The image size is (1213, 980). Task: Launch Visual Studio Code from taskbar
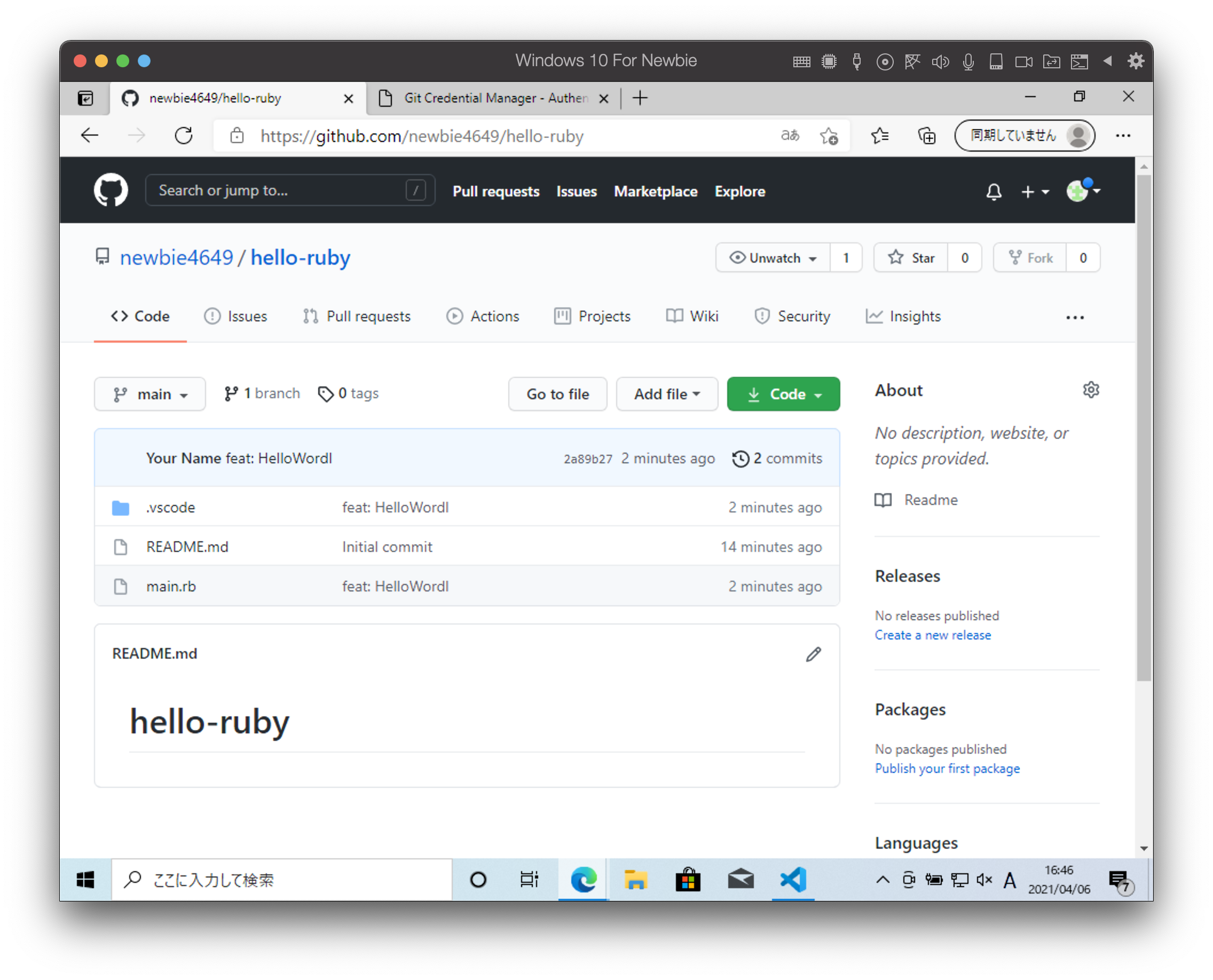[x=793, y=879]
